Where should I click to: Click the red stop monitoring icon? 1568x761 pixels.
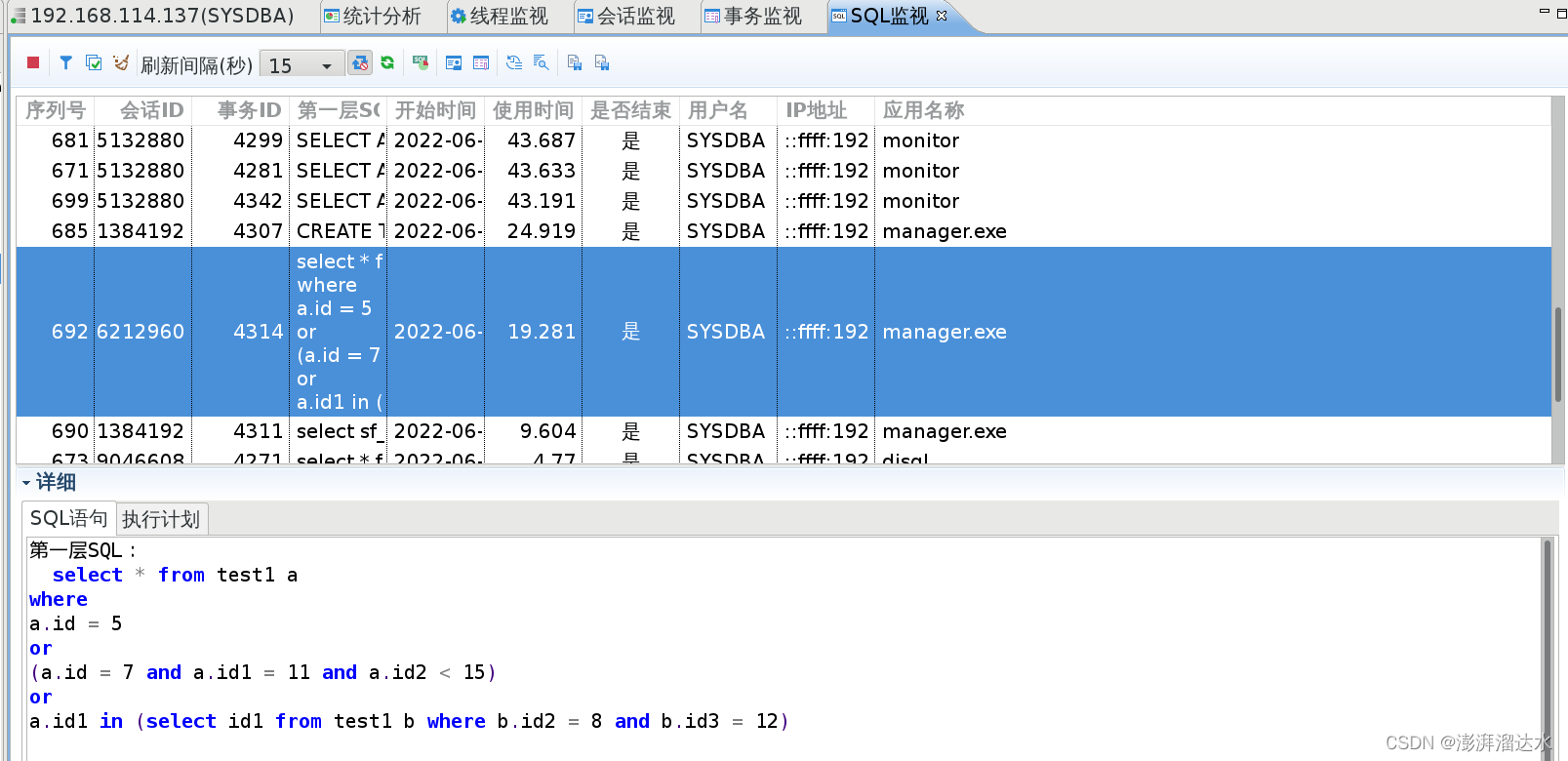point(33,63)
